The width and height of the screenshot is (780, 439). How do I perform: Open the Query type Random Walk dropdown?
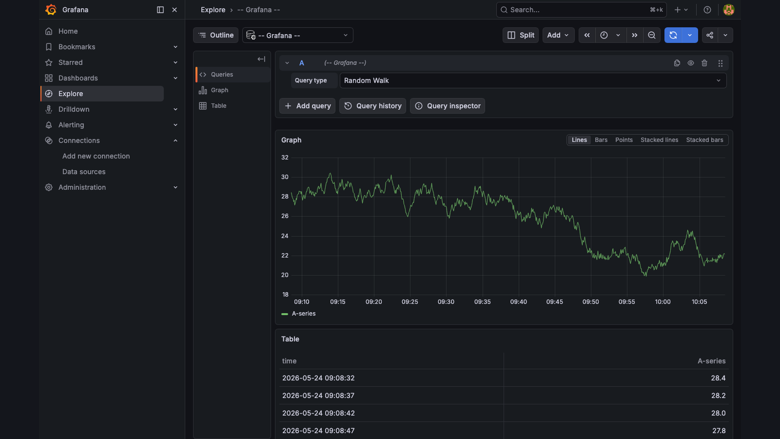pyautogui.click(x=533, y=81)
